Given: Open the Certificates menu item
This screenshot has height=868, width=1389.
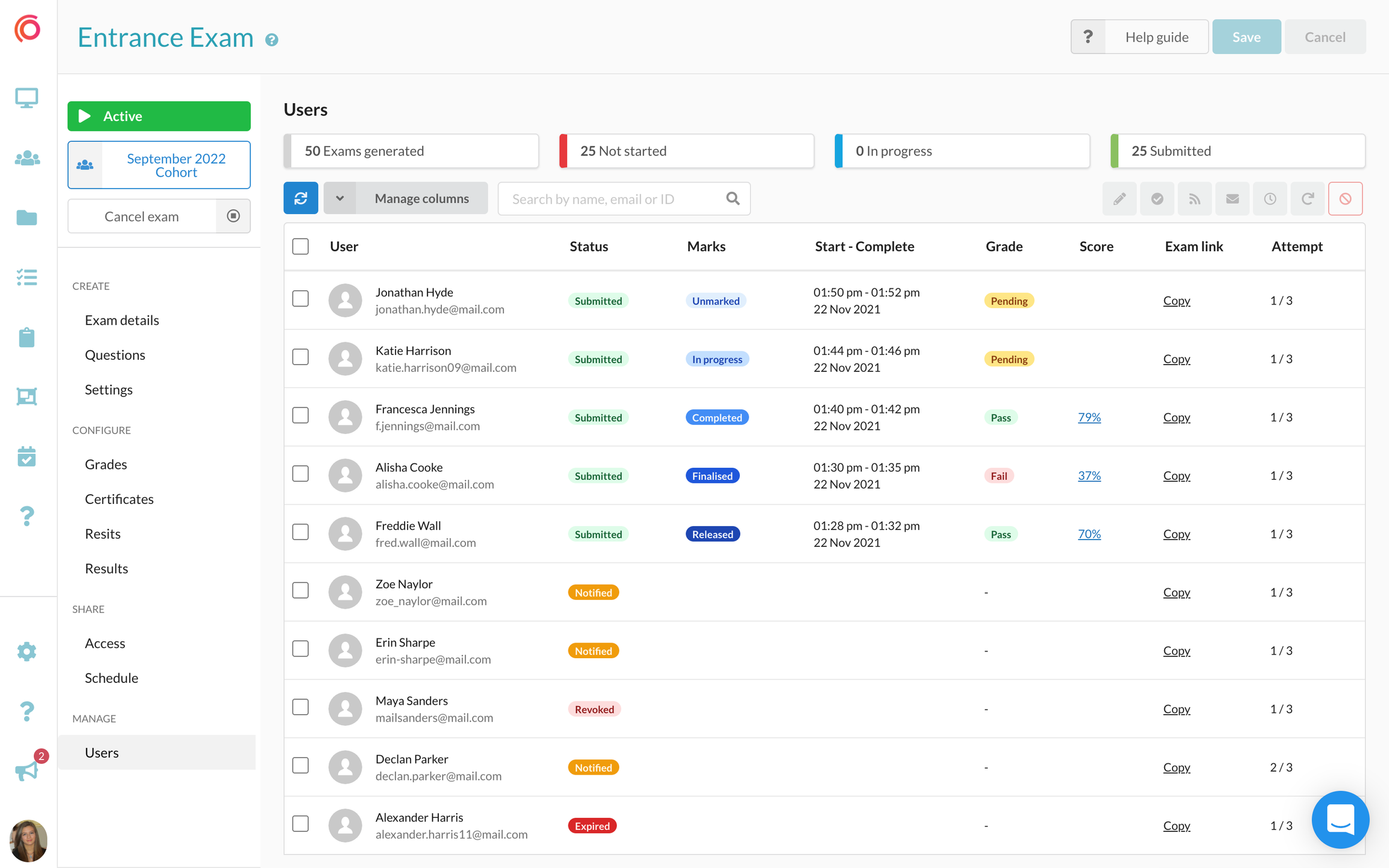Looking at the screenshot, I should click(x=119, y=498).
